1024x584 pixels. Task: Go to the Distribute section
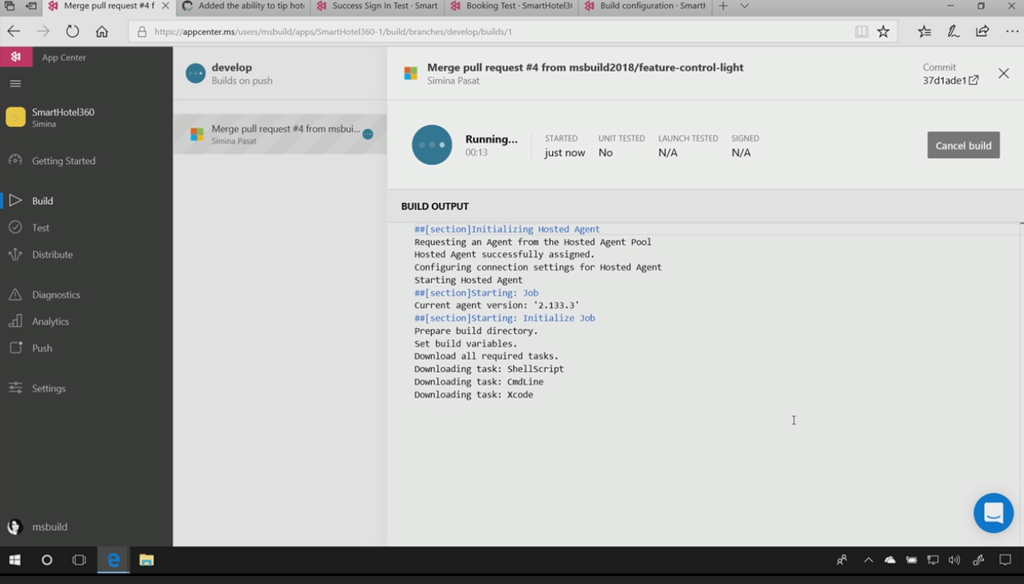(52, 255)
